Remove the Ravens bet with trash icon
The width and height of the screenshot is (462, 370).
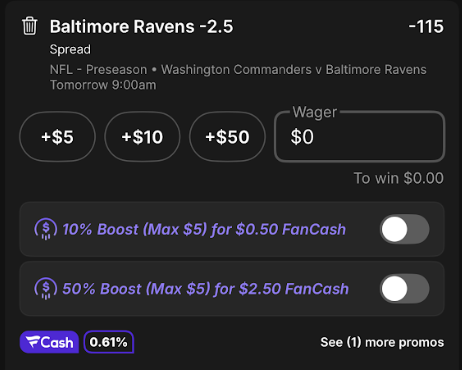tap(30, 26)
